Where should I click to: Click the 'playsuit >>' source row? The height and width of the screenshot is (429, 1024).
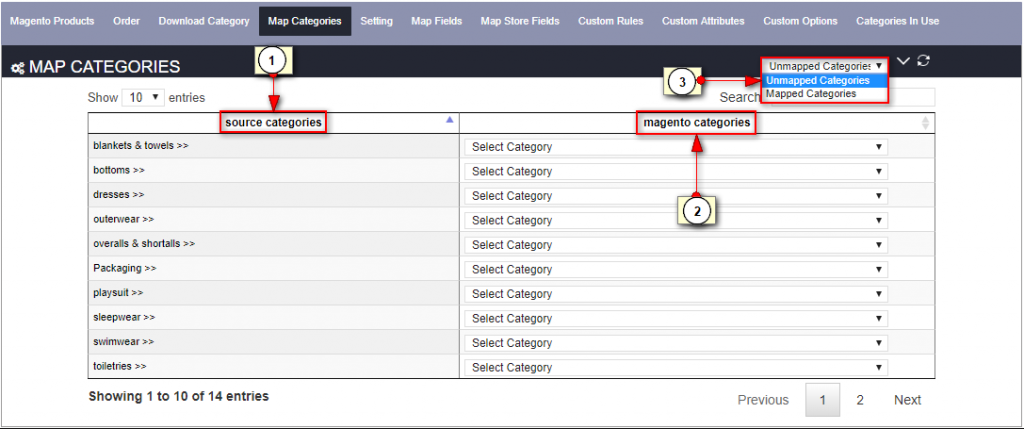pyautogui.click(x=274, y=293)
